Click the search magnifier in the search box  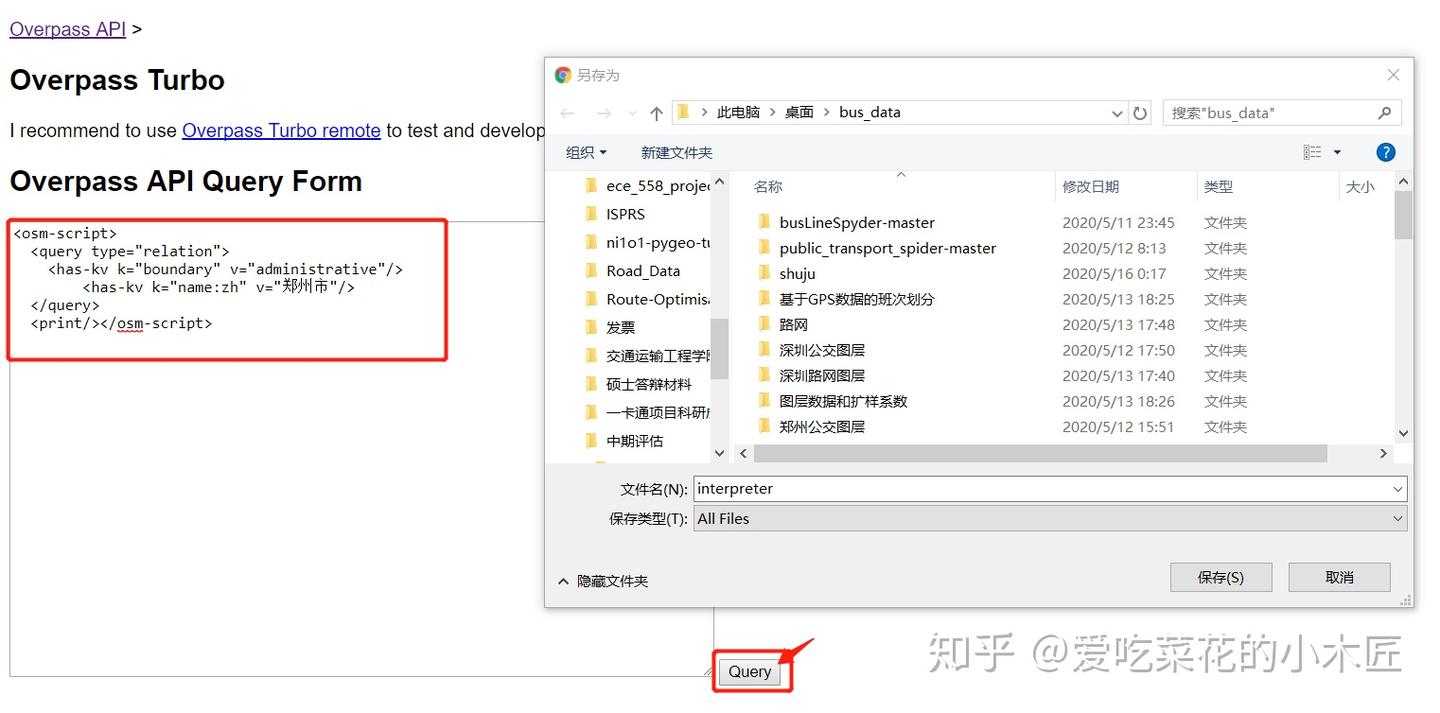pyautogui.click(x=1385, y=112)
